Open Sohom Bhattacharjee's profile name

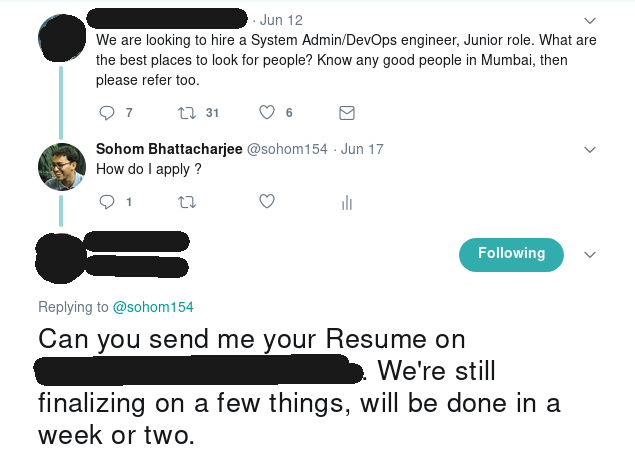(x=169, y=149)
